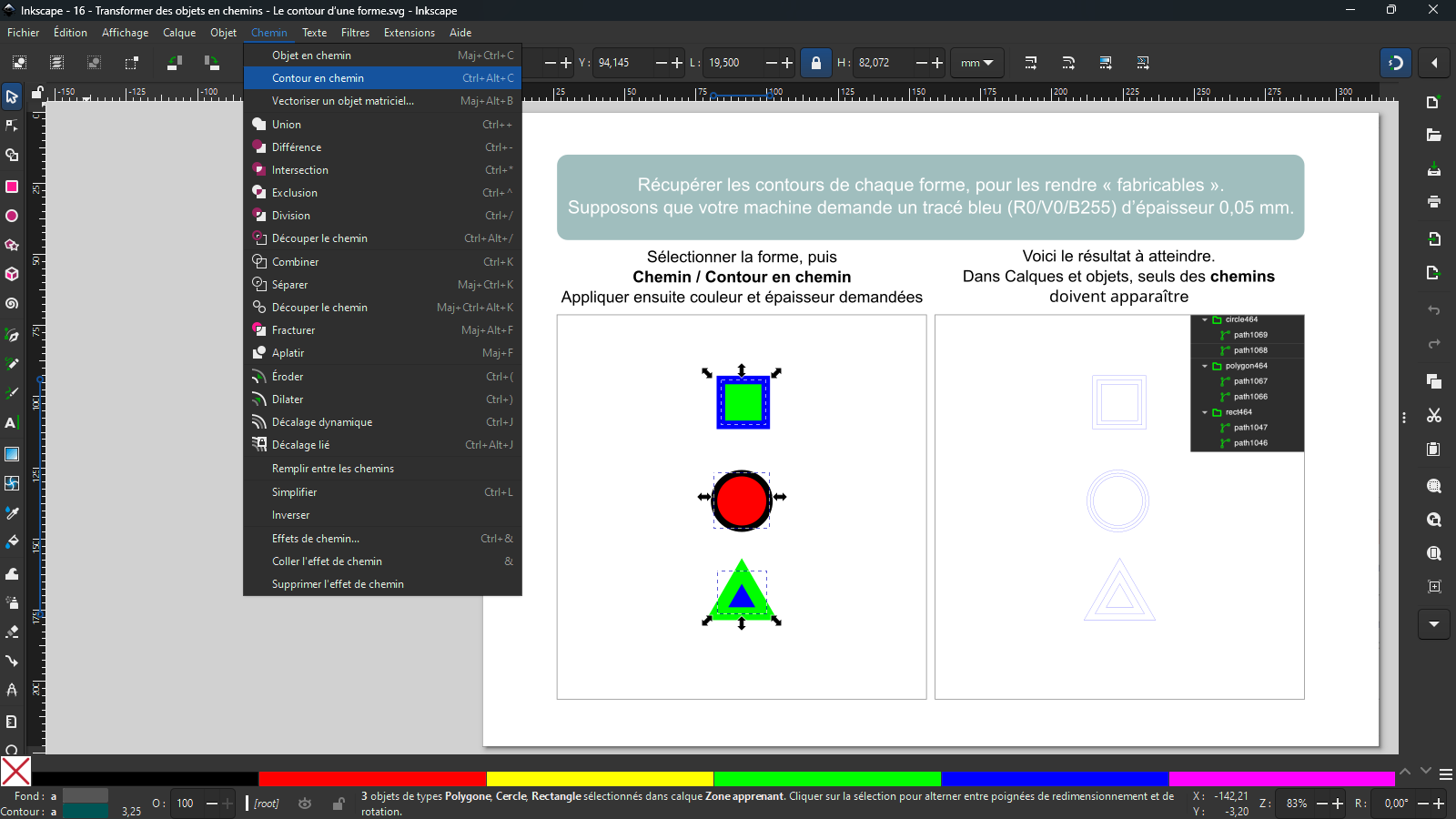Open the mm units dropdown
The height and width of the screenshot is (819, 1456).
click(977, 63)
